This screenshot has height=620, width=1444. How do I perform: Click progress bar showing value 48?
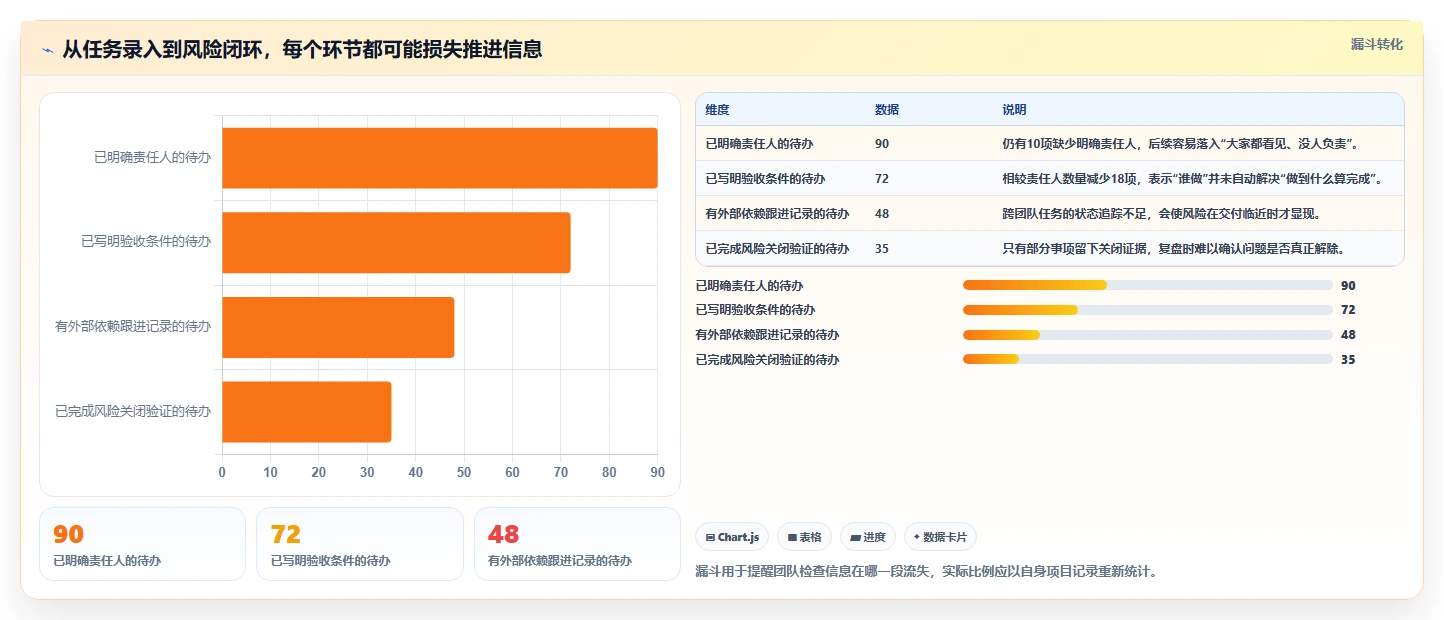click(x=1147, y=335)
